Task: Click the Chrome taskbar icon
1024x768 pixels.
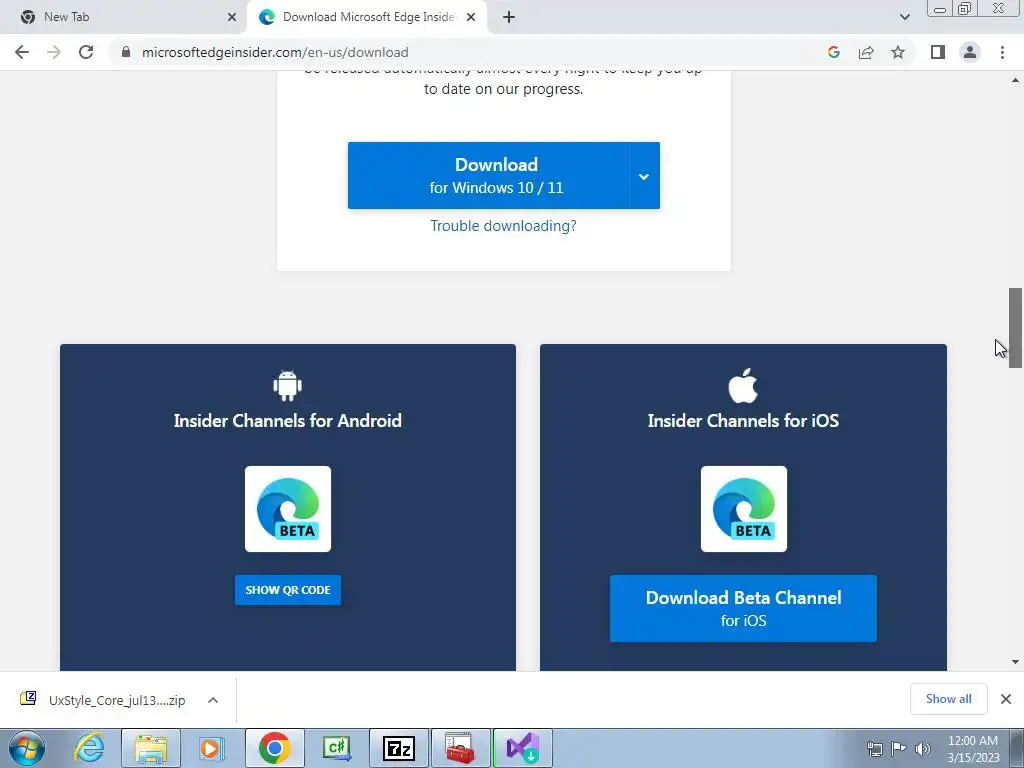Action: tap(275, 748)
